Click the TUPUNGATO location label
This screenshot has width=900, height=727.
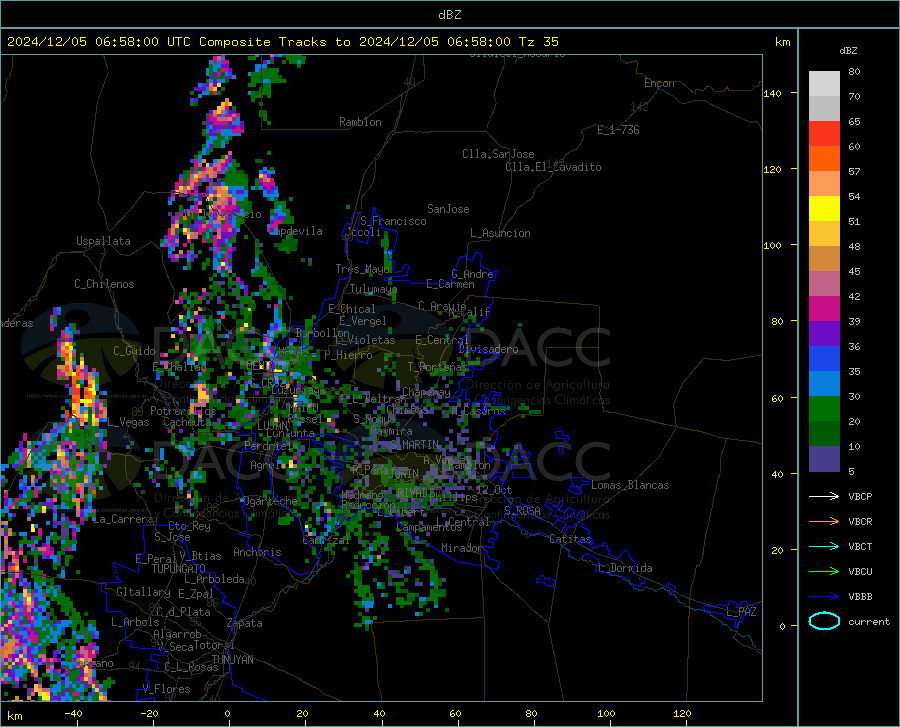179,569
